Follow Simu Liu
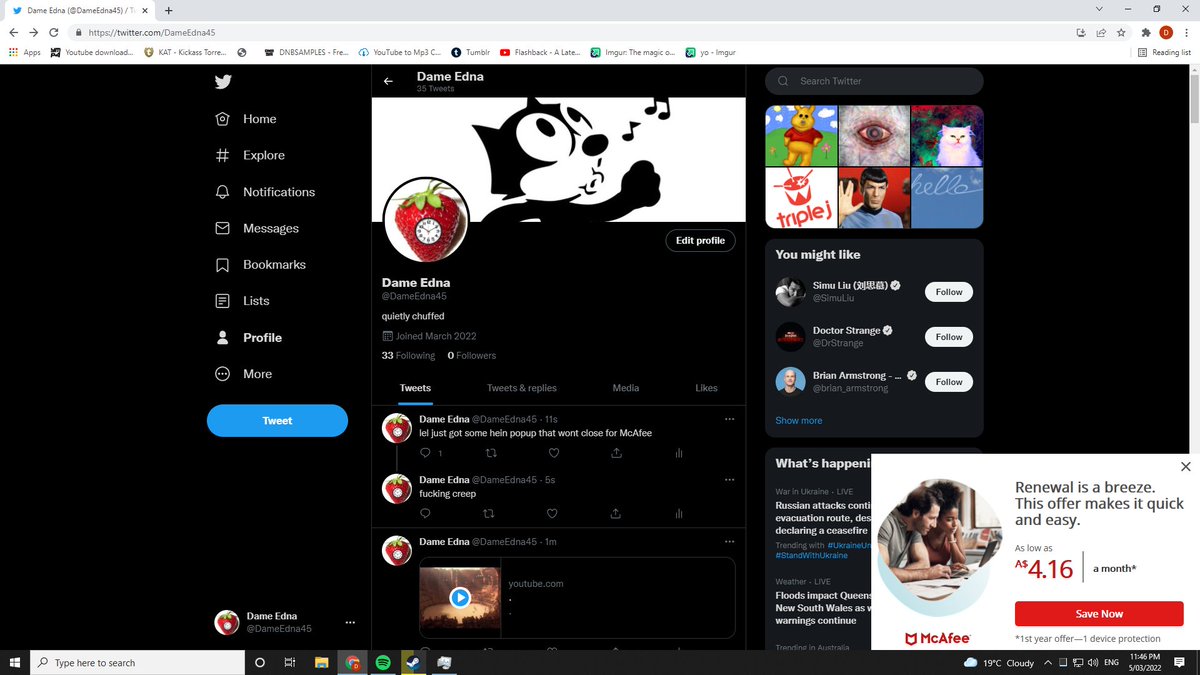Image resolution: width=1200 pixels, height=675 pixels. (949, 292)
